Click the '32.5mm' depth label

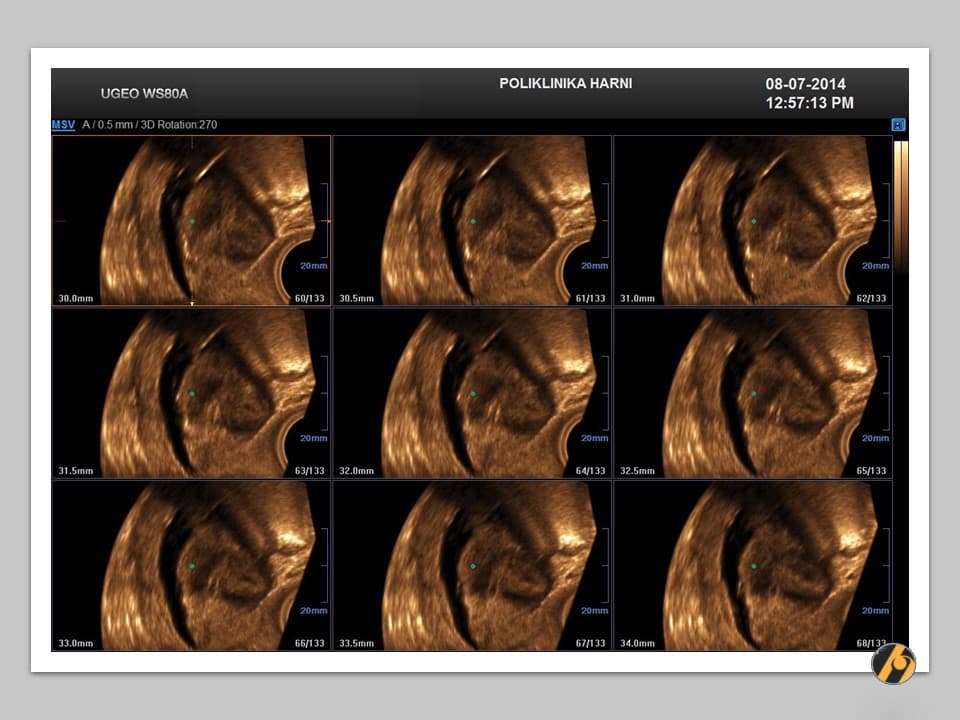637,471
